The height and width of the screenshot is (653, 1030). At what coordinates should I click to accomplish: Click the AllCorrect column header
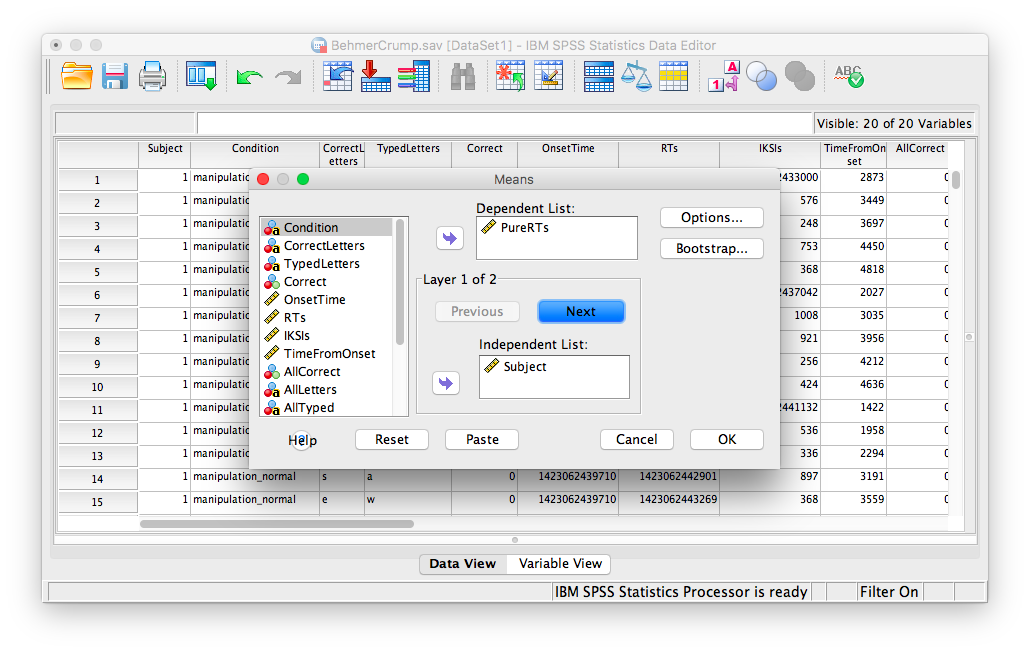point(920,155)
